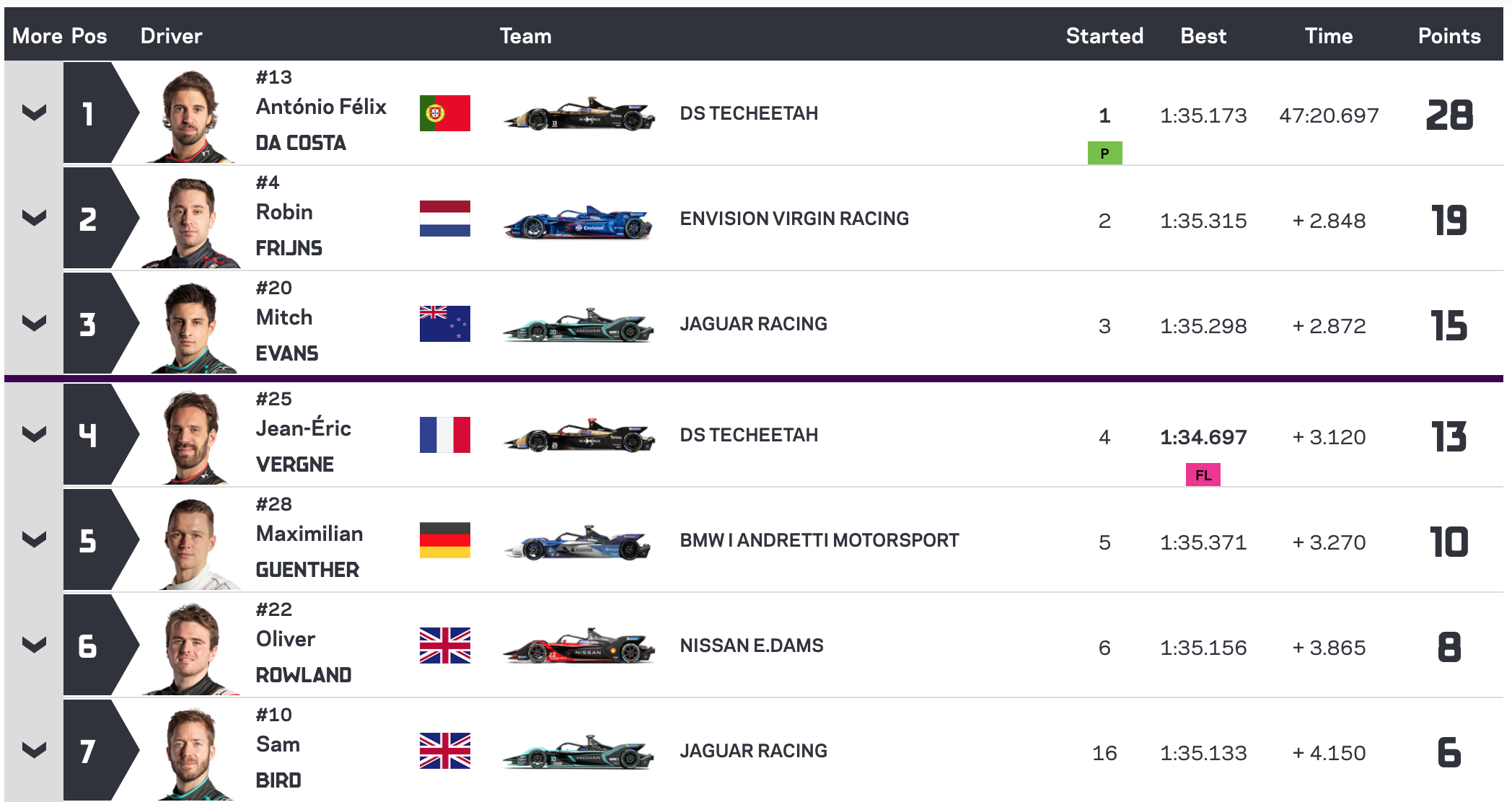The width and height of the screenshot is (1512, 802).
Task: Click the New Zealand flag icon
Action: (444, 324)
